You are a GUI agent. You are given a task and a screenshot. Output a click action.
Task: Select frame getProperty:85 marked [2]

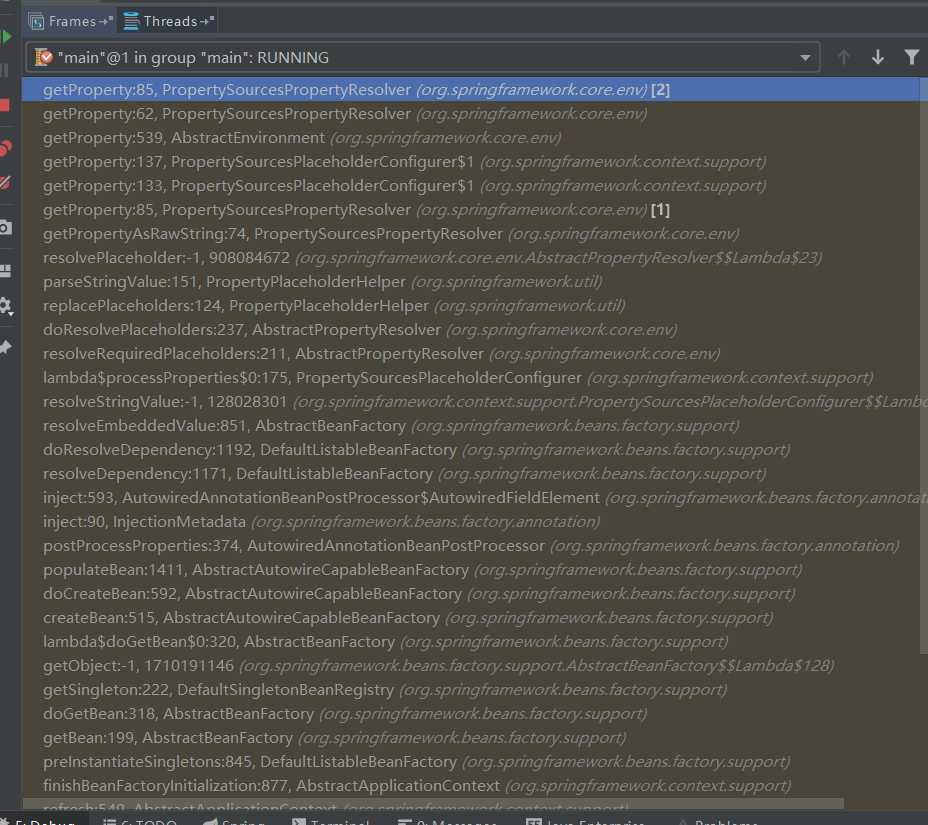(471, 89)
